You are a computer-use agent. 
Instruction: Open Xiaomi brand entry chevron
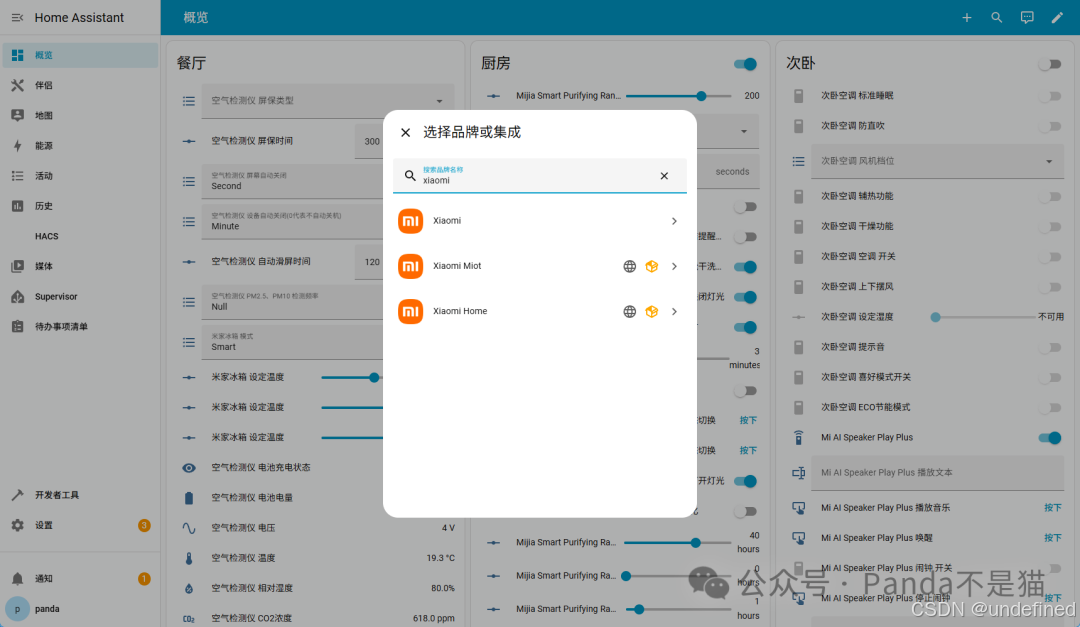[674, 221]
